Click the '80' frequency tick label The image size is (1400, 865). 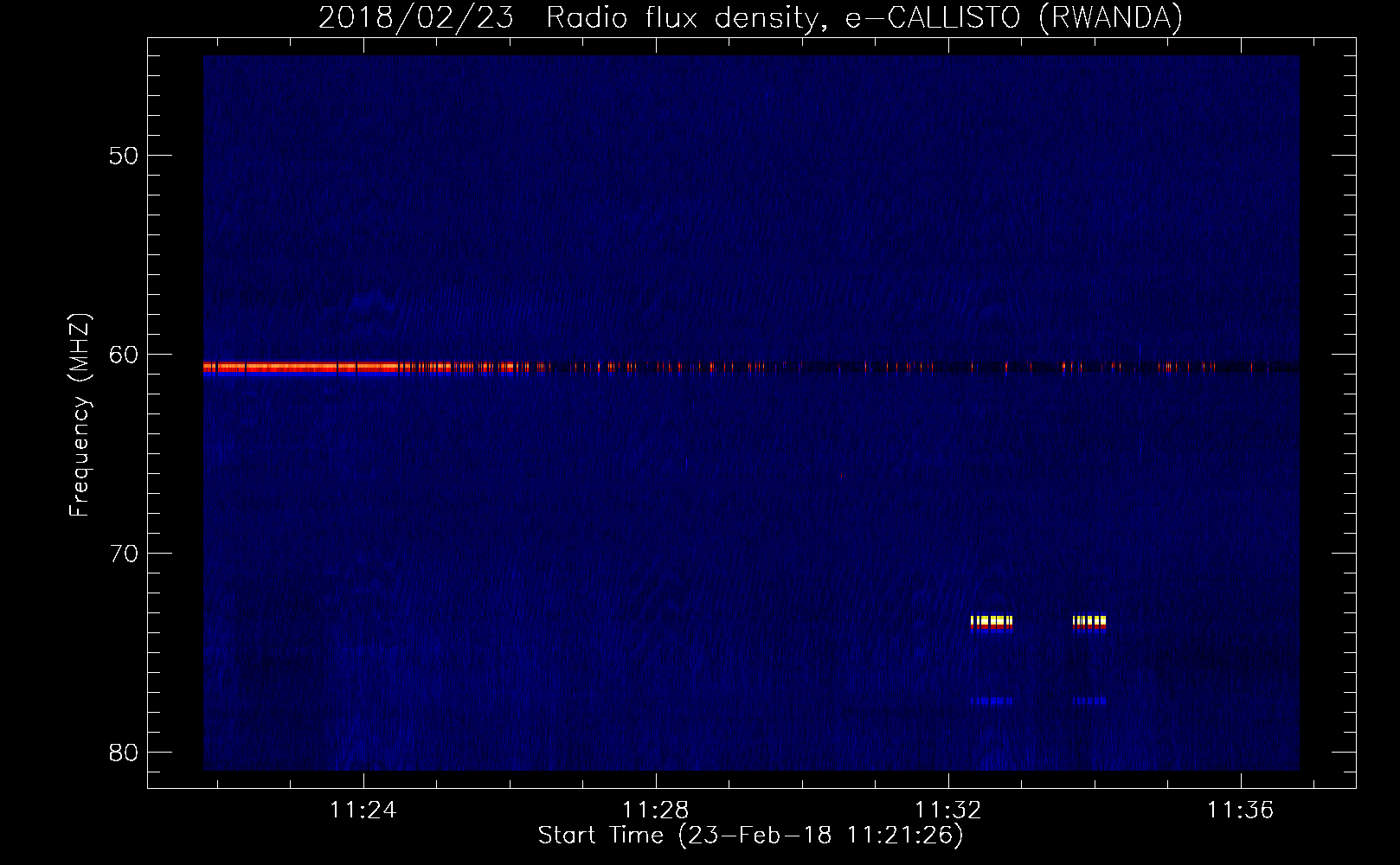click(x=124, y=753)
